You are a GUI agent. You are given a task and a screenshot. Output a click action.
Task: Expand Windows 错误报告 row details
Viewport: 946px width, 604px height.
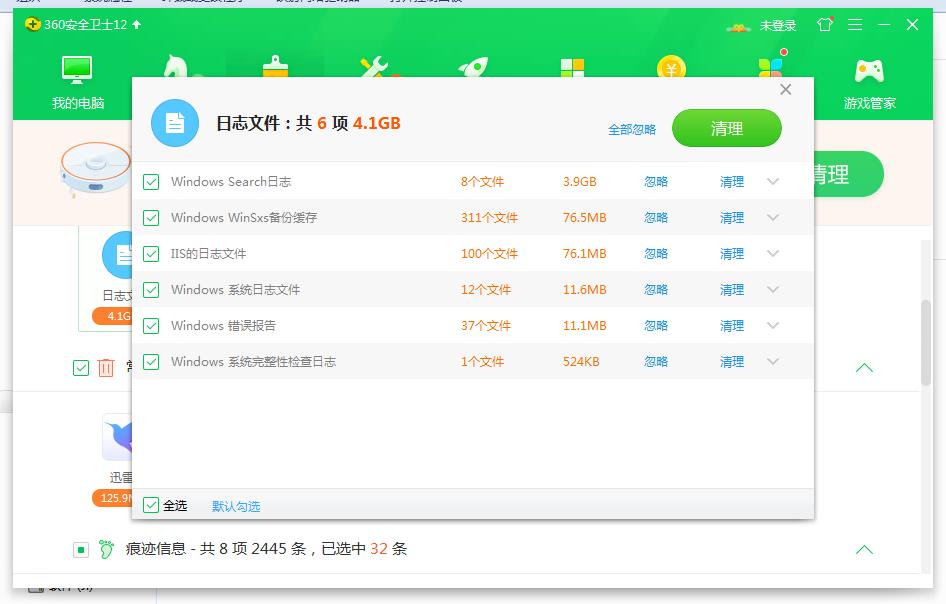(x=773, y=326)
